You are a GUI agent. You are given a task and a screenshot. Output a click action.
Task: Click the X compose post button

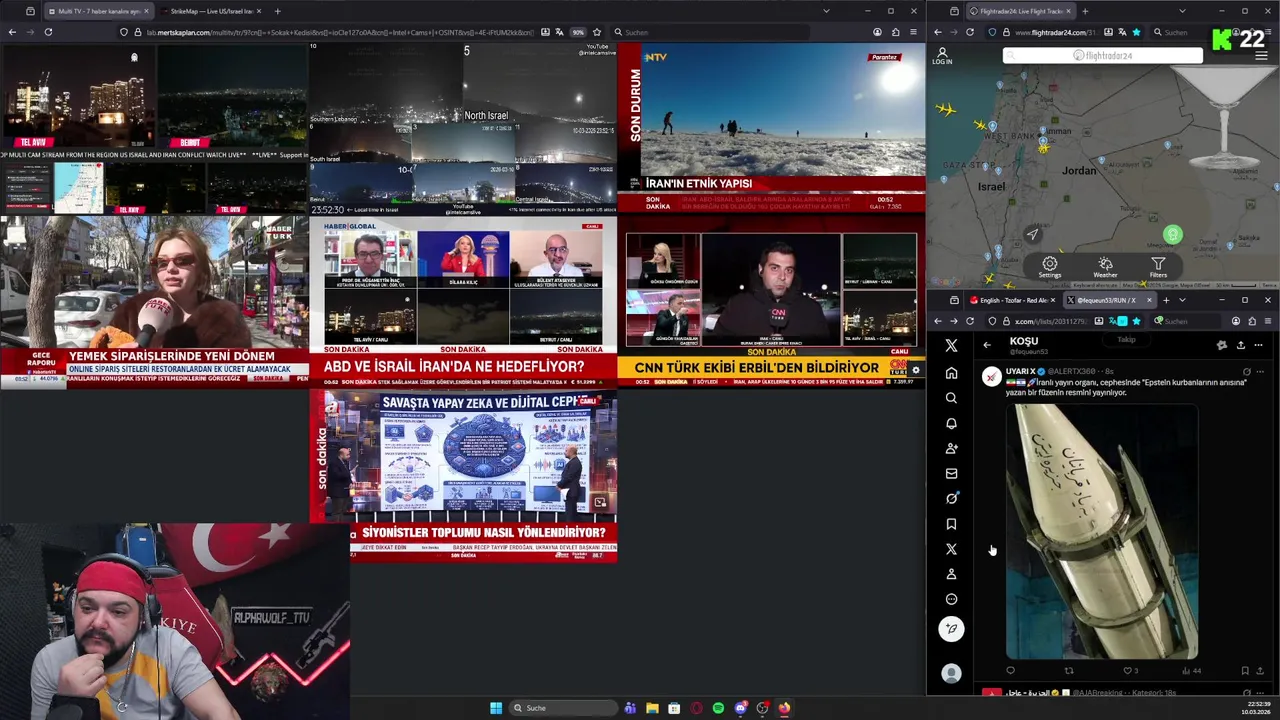[951, 628]
